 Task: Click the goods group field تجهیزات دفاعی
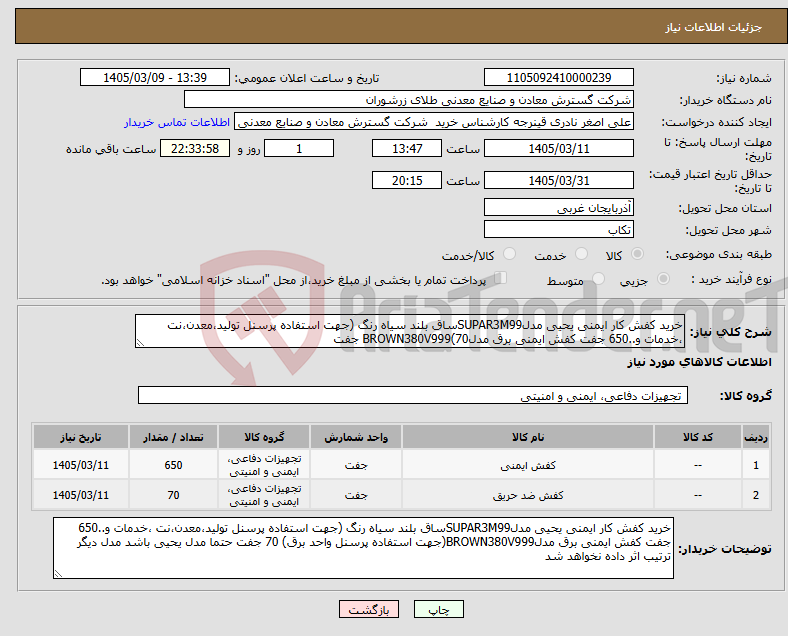(413, 395)
